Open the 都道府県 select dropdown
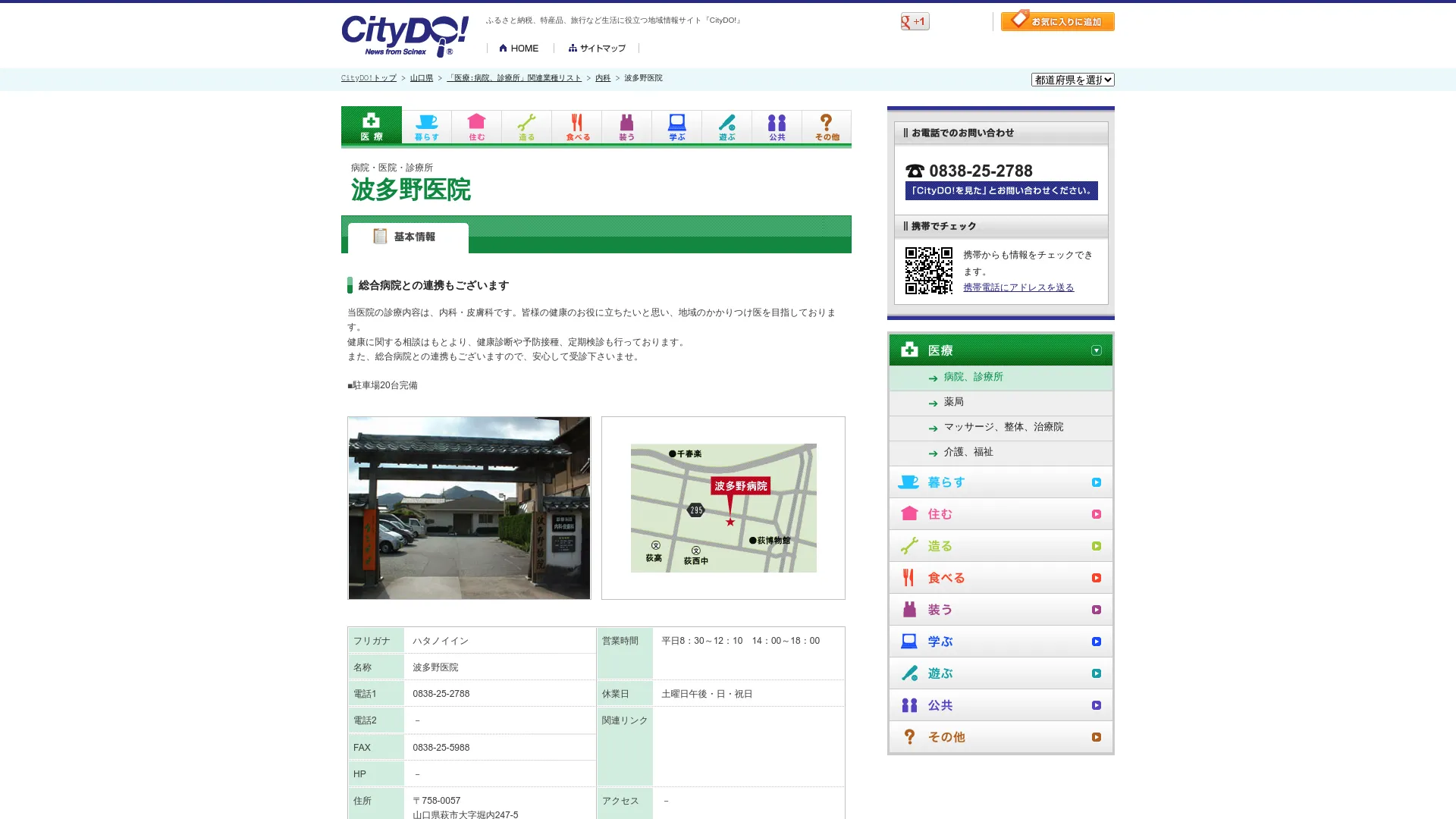Image resolution: width=1456 pixels, height=819 pixels. 1072,80
